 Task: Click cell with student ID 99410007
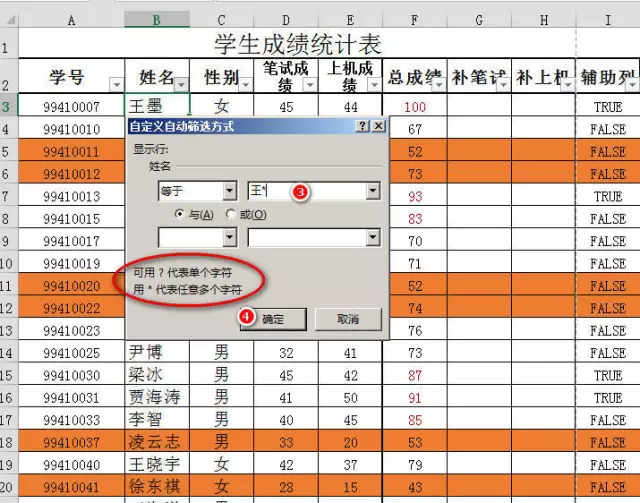click(x=71, y=107)
